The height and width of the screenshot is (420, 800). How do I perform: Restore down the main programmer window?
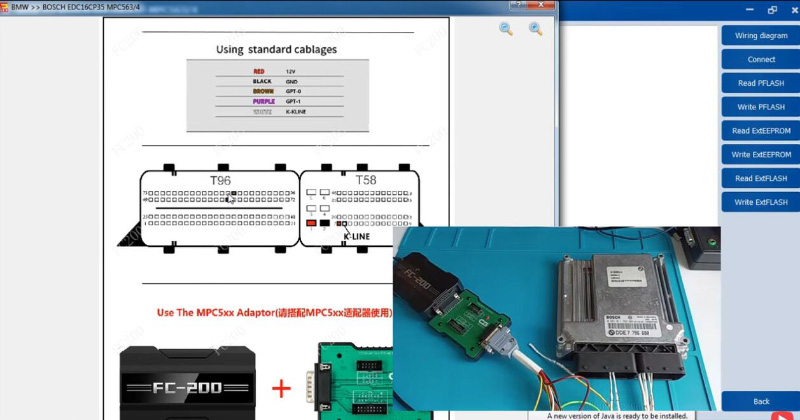coord(772,10)
